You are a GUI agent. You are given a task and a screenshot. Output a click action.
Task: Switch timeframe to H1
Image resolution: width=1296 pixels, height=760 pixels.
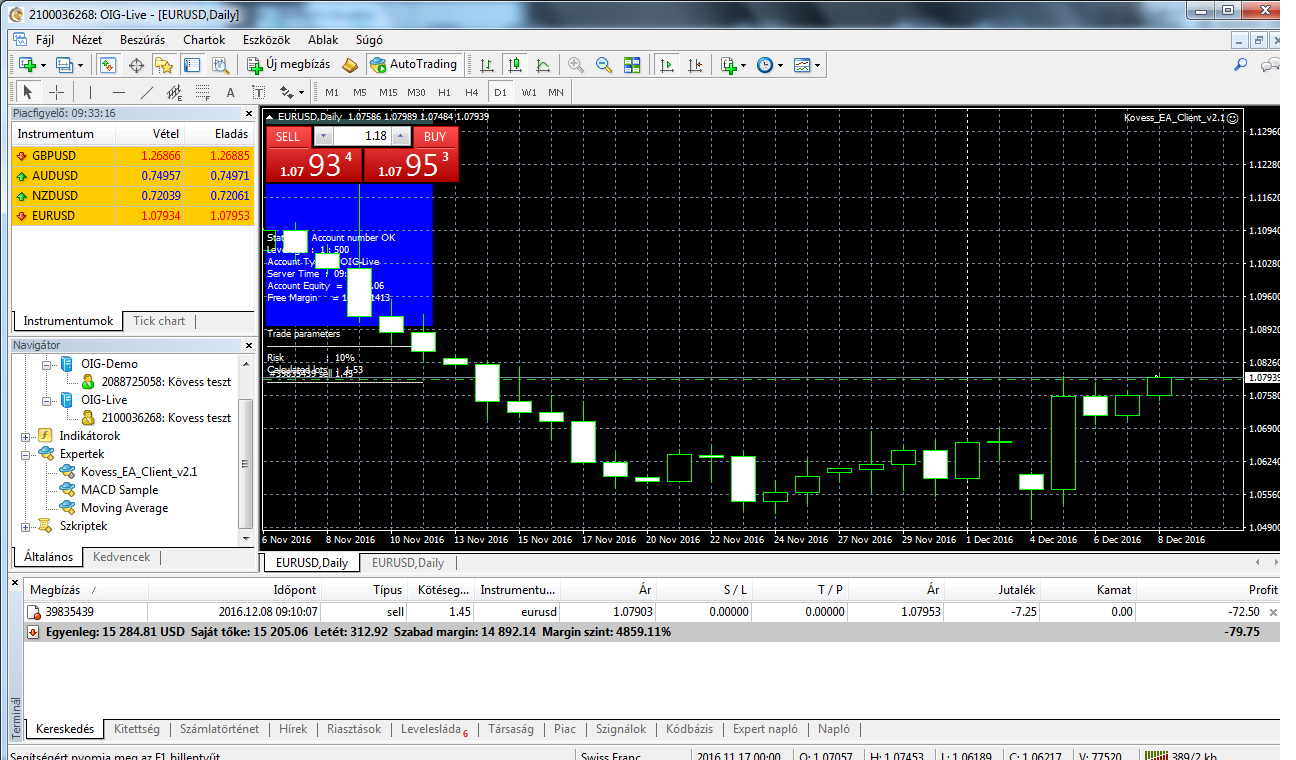coord(445,92)
